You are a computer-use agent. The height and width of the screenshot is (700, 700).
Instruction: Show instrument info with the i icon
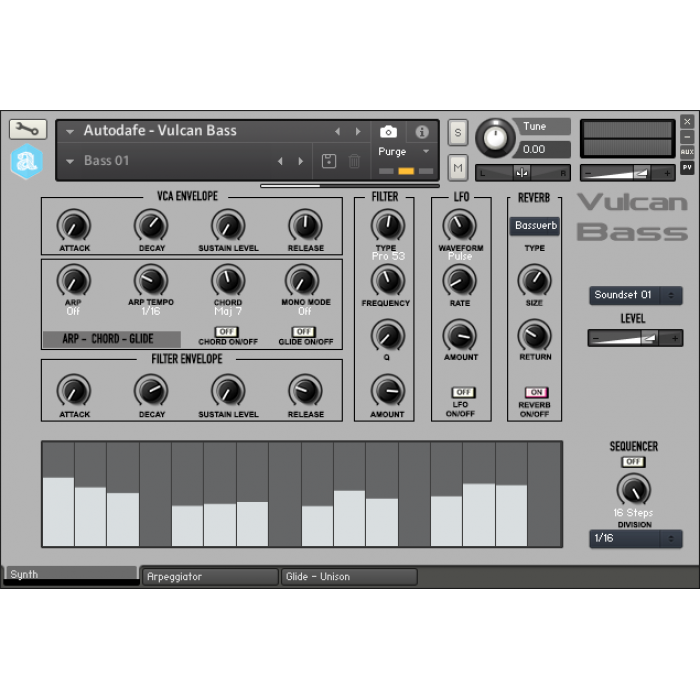pos(422,132)
